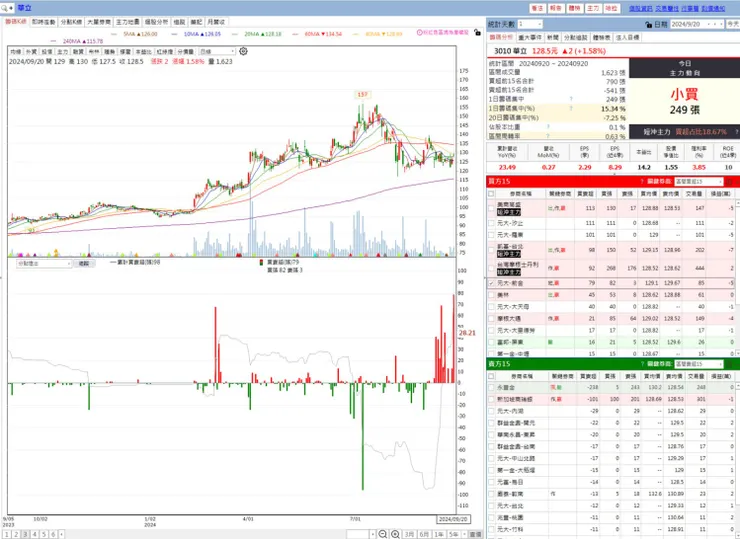This screenshot has height=539, width=740.
Task: Open the 日線 period dropdown
Action: coord(217,51)
